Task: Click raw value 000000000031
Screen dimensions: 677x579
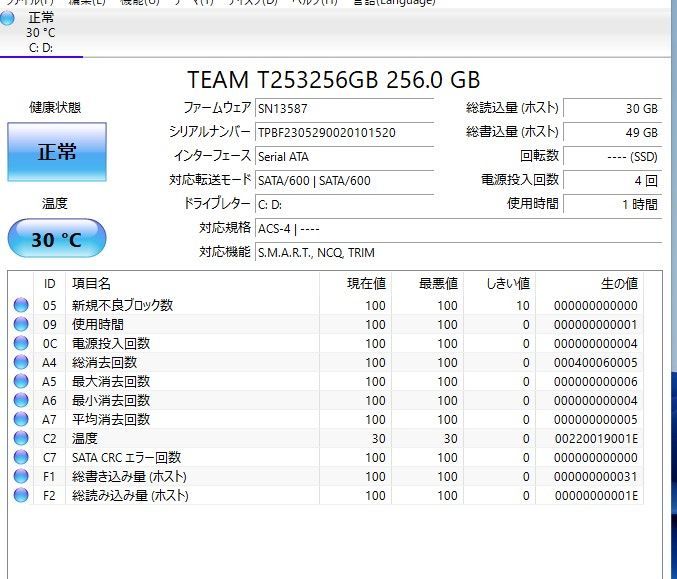Action: coord(596,477)
